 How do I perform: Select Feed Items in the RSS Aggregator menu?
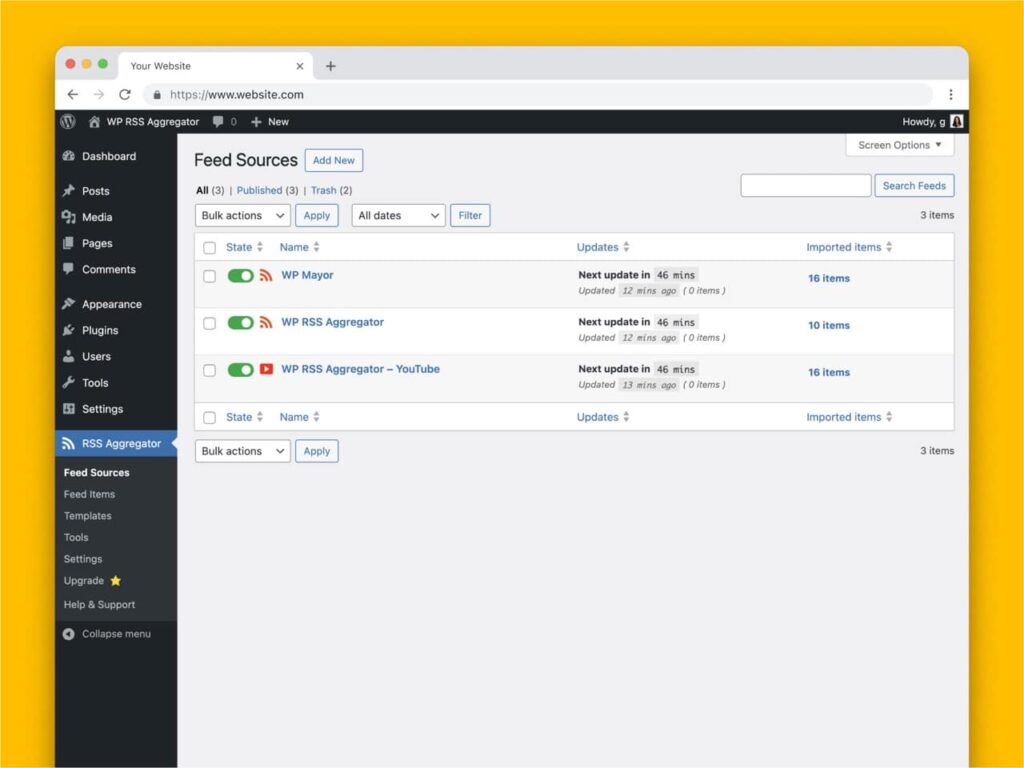89,493
